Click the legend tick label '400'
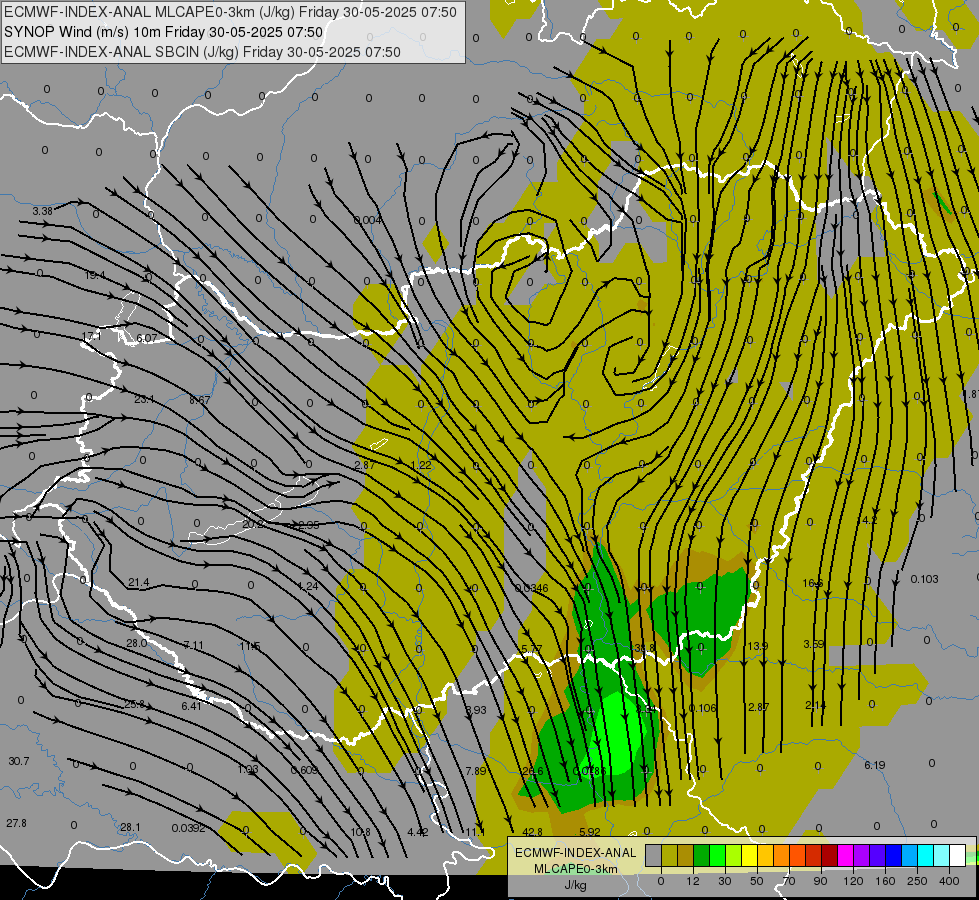979x900 pixels. click(949, 881)
